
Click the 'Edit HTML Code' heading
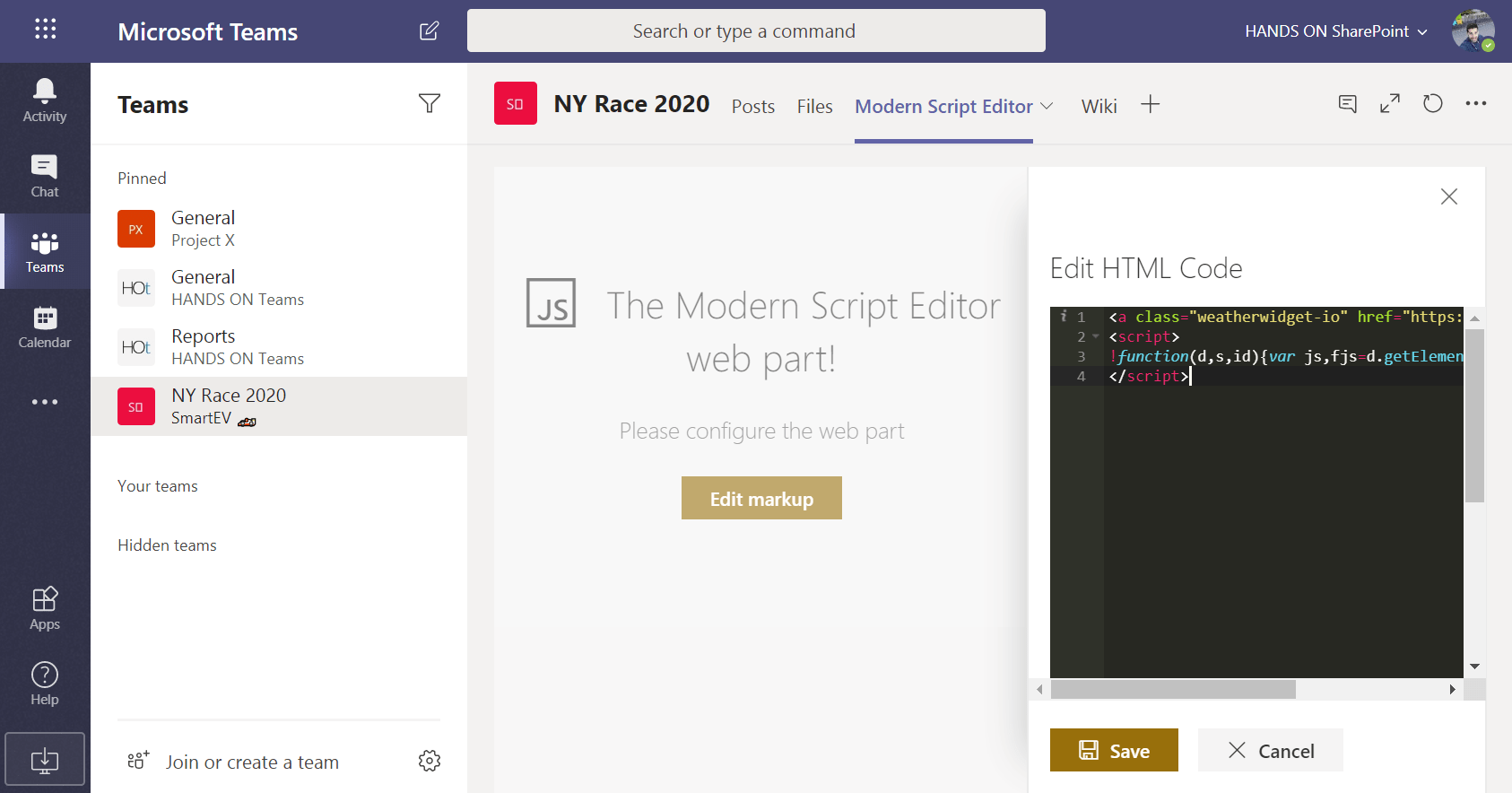tap(1146, 268)
